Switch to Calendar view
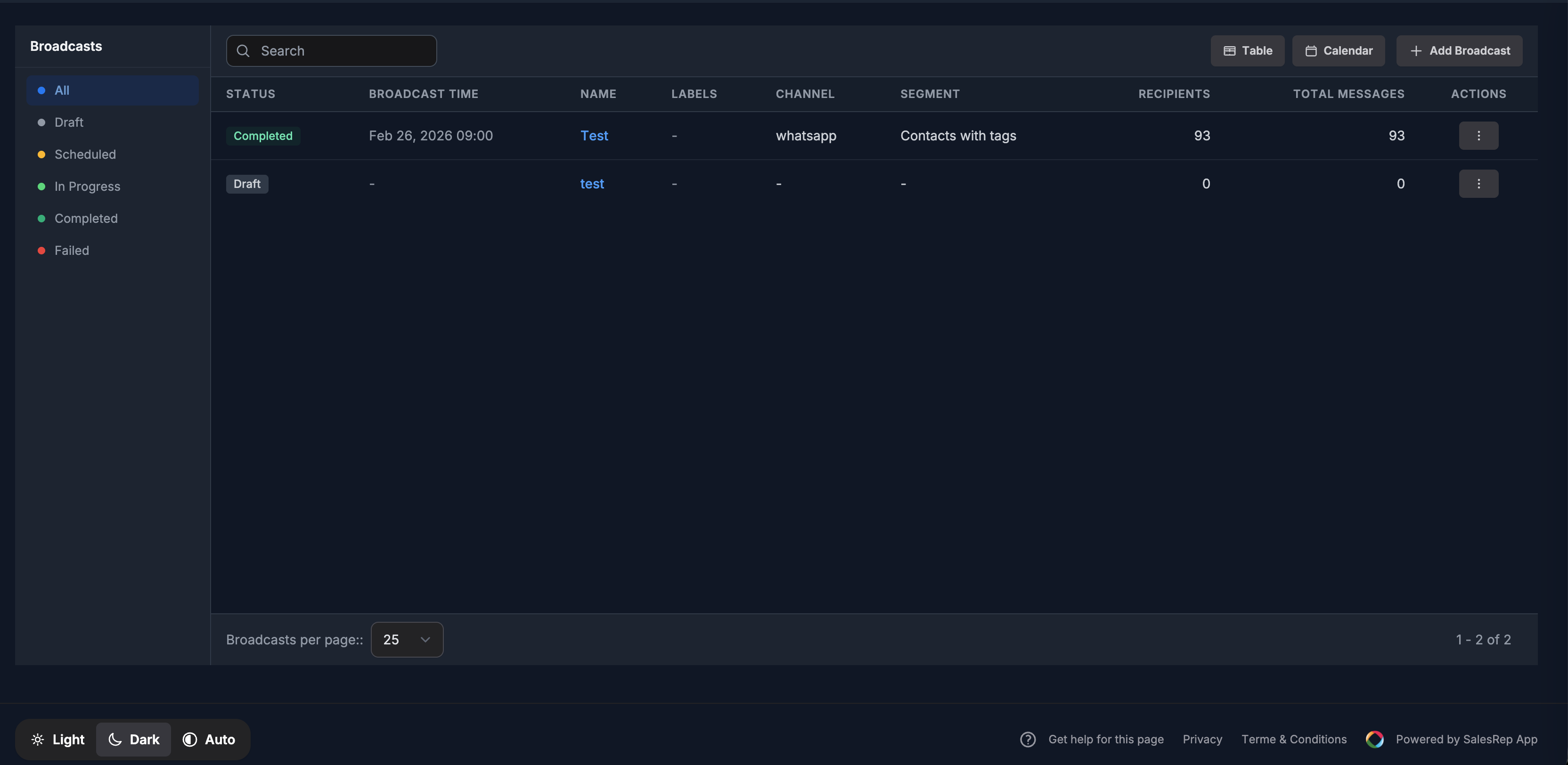The height and width of the screenshot is (765, 1568). (x=1338, y=50)
